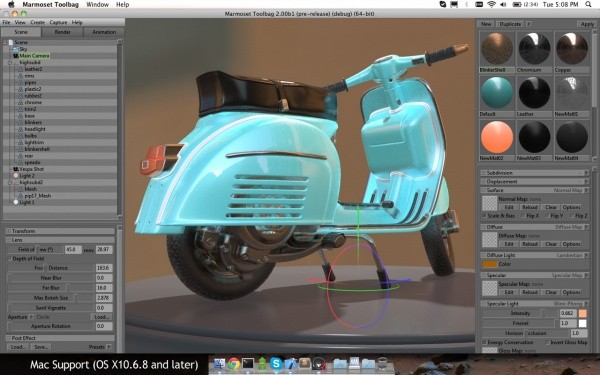Select the Leather material thumbnail
The width and height of the screenshot is (600, 375).
(534, 93)
